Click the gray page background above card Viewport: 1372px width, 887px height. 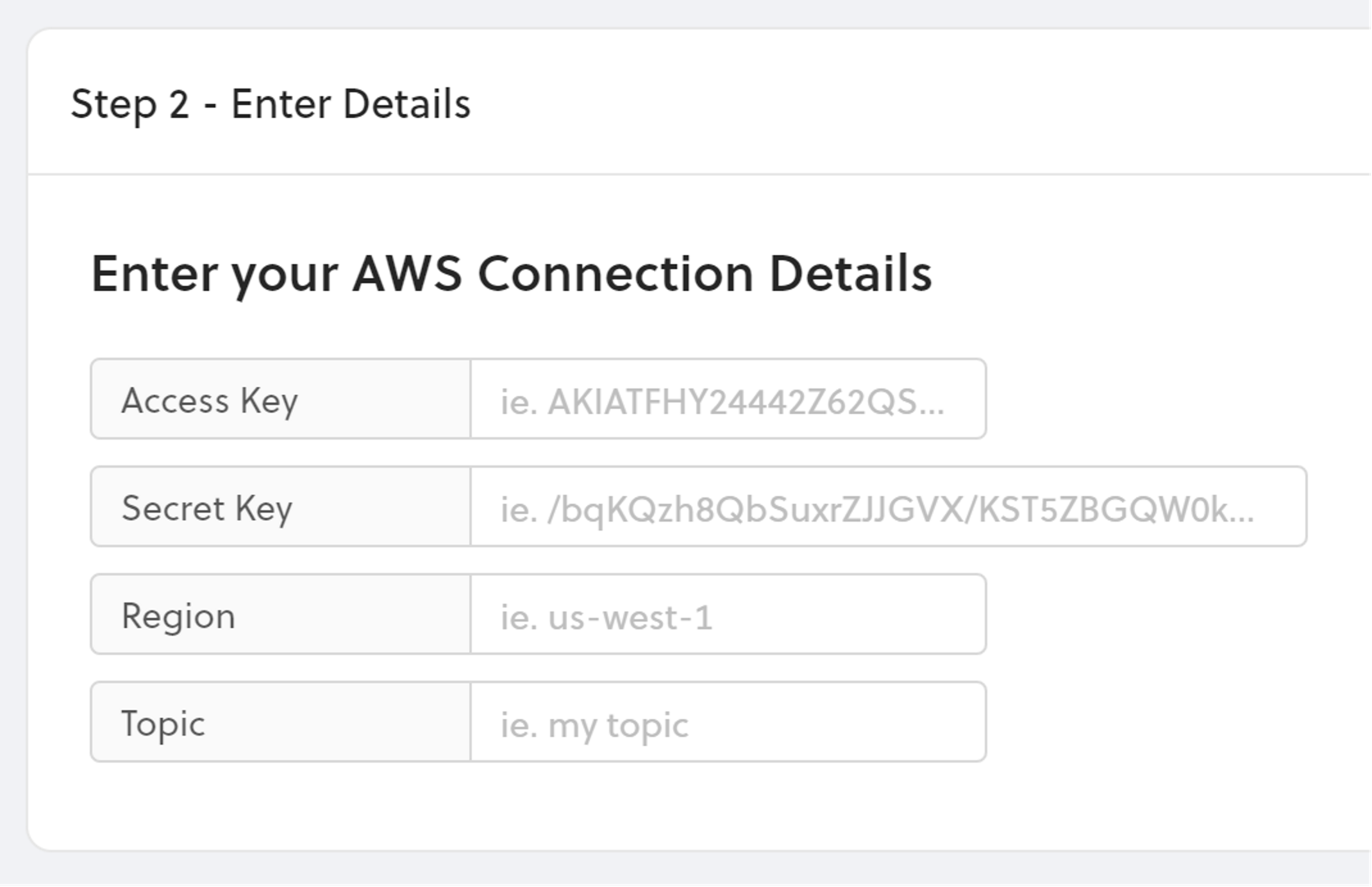click(x=641, y=13)
